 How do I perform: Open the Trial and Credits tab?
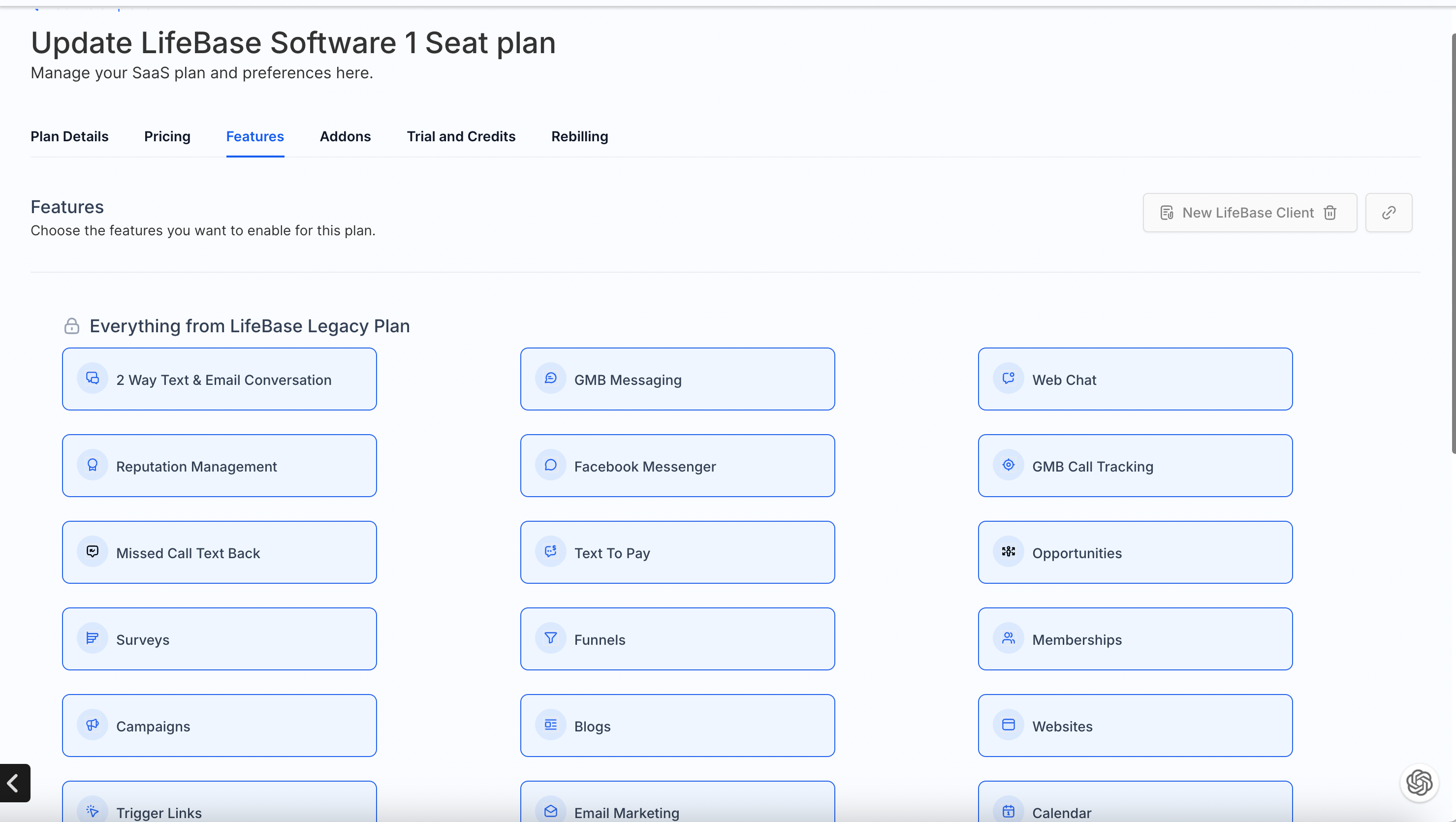[461, 136]
